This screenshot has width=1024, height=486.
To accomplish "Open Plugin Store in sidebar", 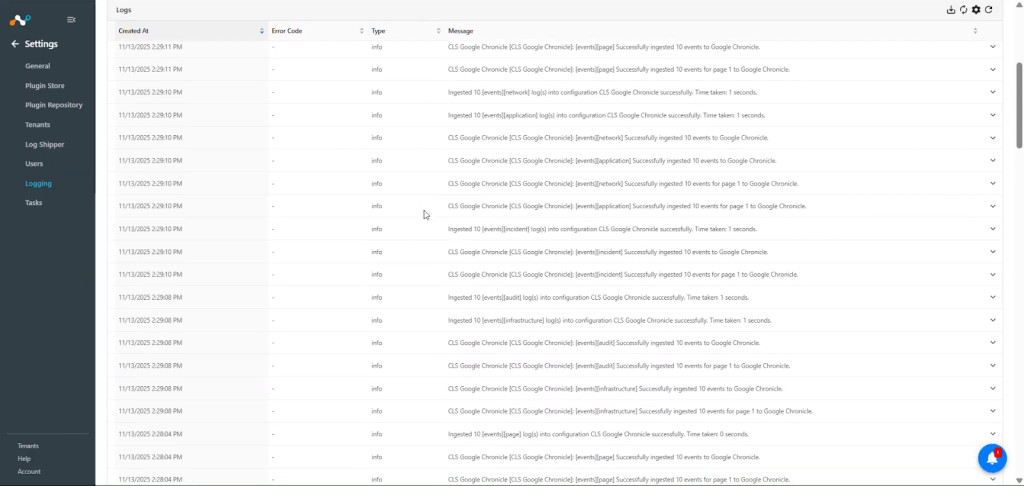I will tap(44, 86).
